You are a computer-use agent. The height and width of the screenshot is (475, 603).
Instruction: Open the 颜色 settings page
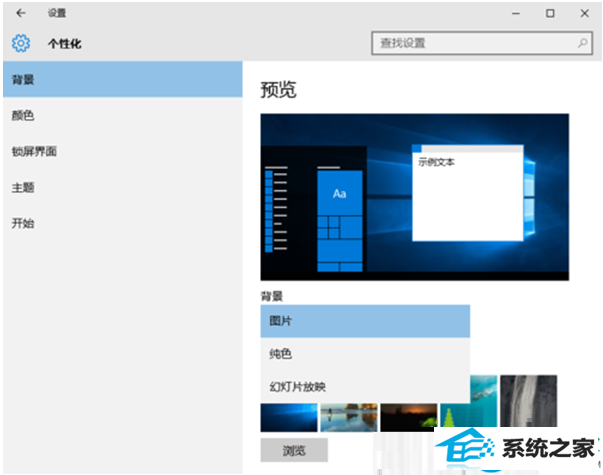(x=23, y=115)
